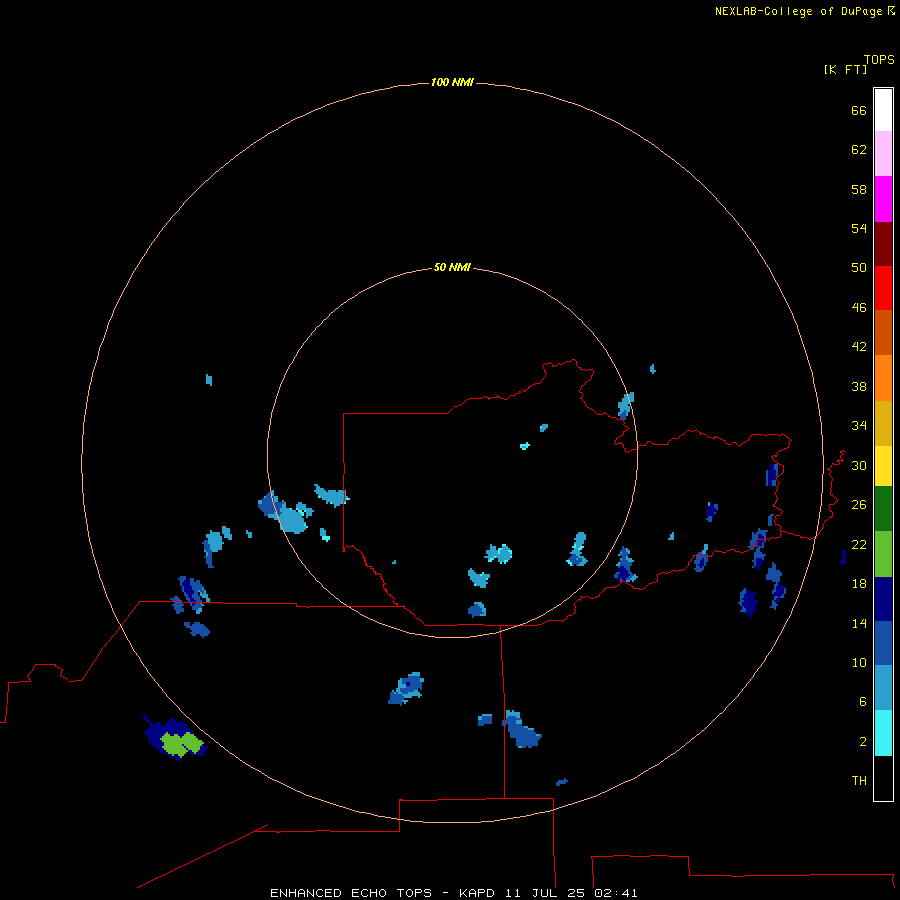Click the Enhanced Echo Tops KAPD title text
The height and width of the screenshot is (900, 900).
(x=453, y=893)
